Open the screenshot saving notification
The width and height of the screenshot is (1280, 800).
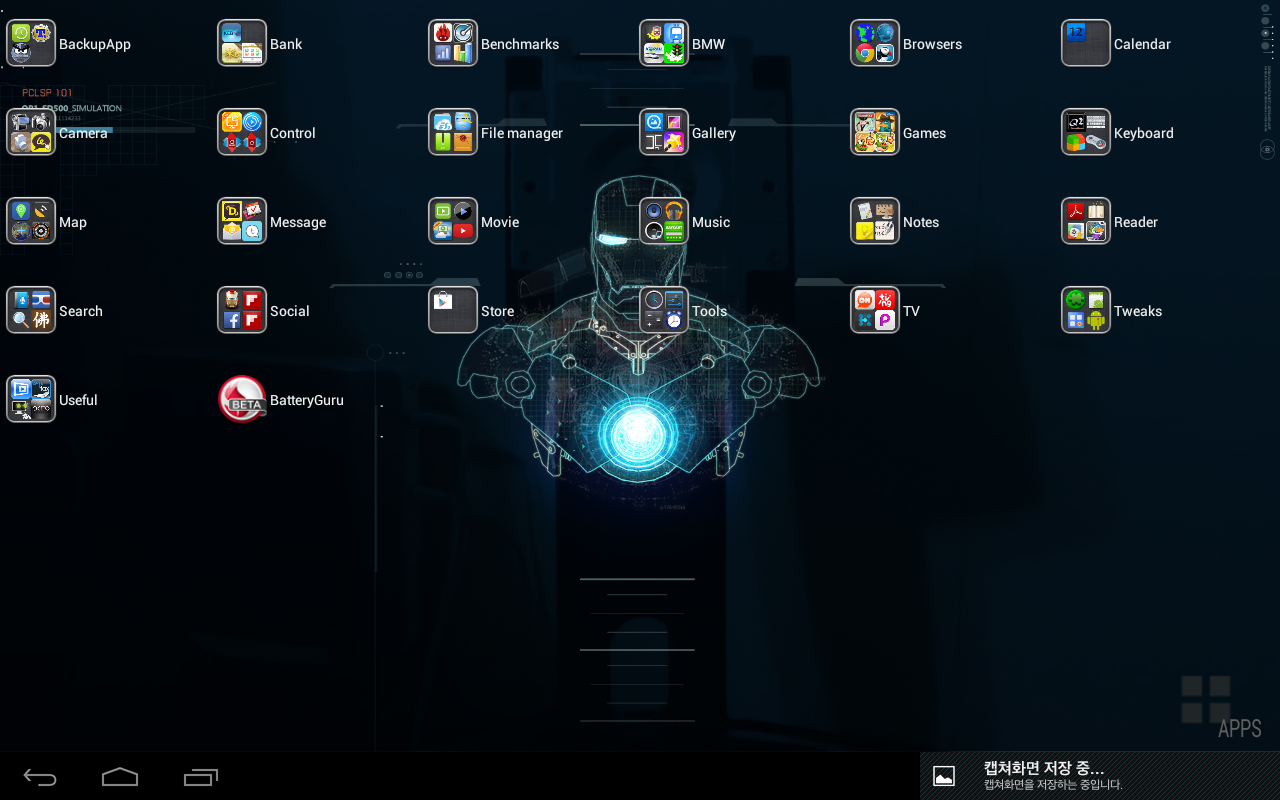(1100, 776)
